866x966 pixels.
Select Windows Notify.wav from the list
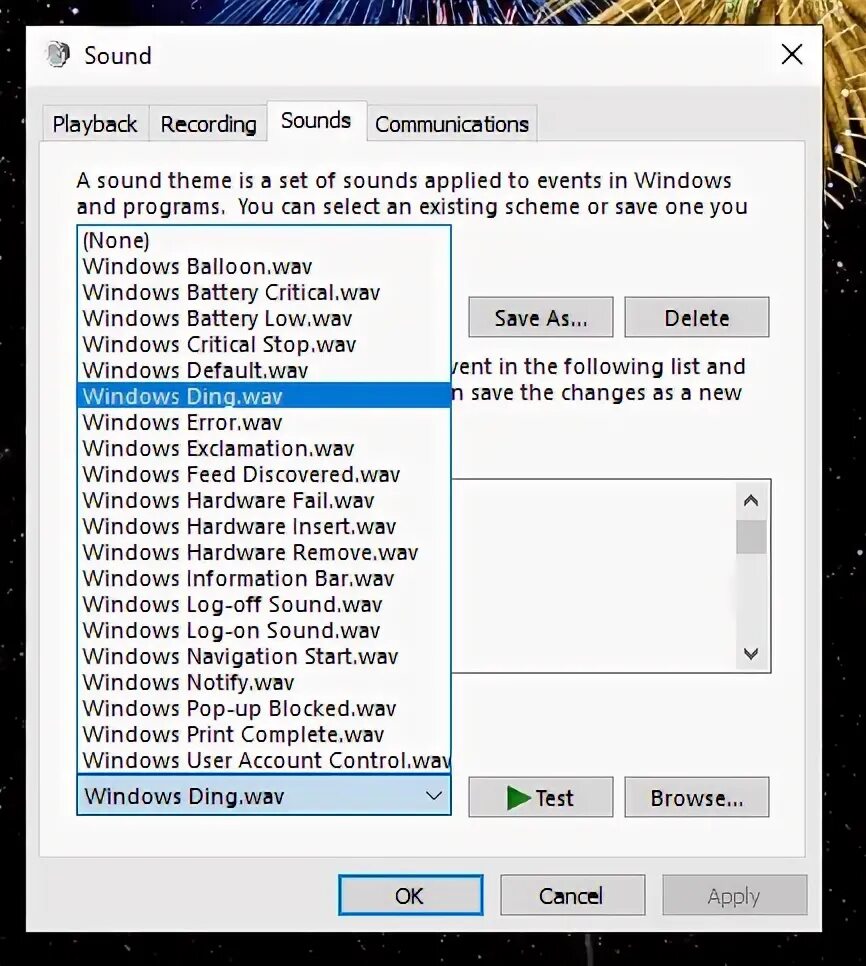(x=187, y=682)
